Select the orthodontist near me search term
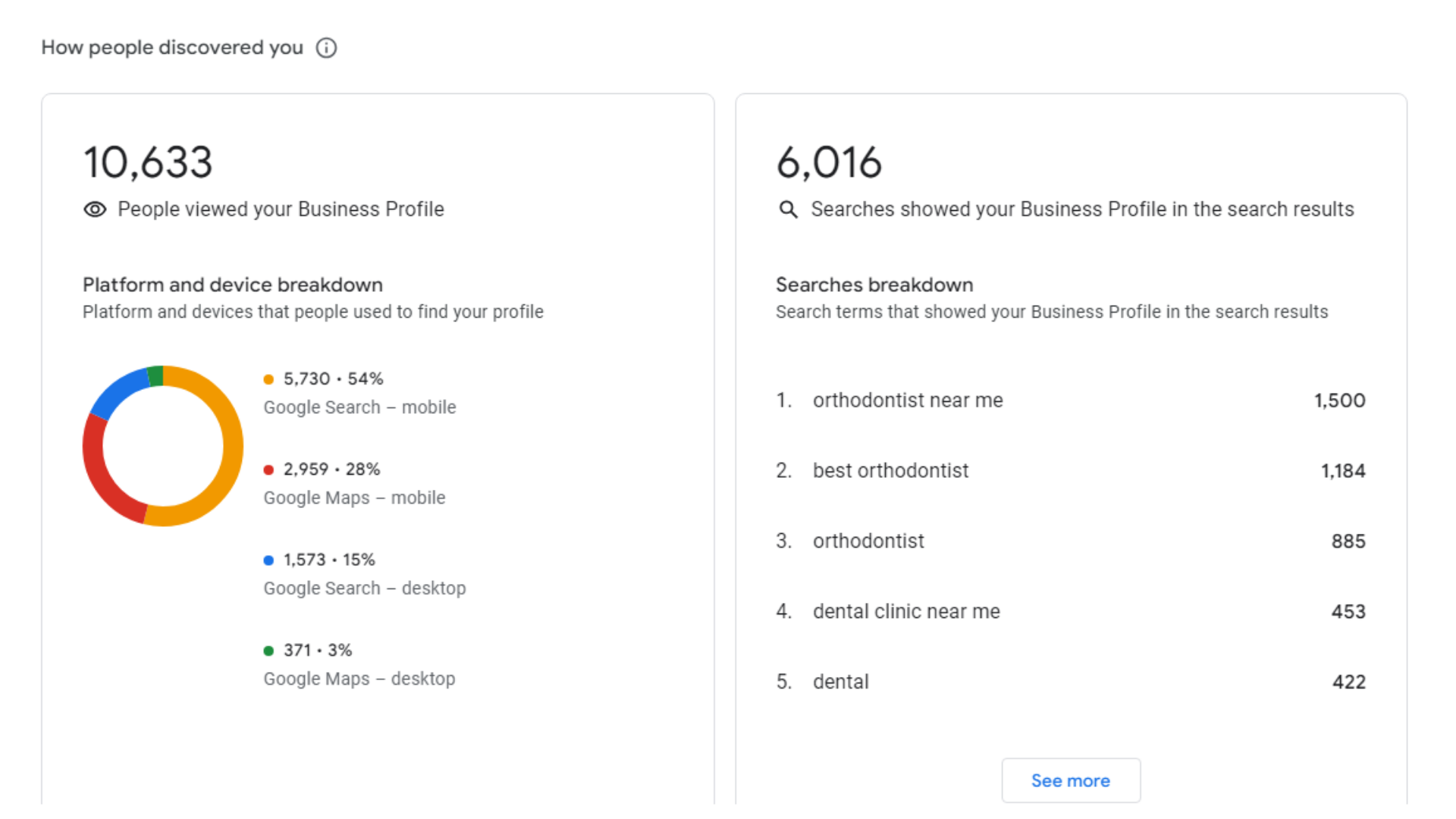 tap(908, 400)
